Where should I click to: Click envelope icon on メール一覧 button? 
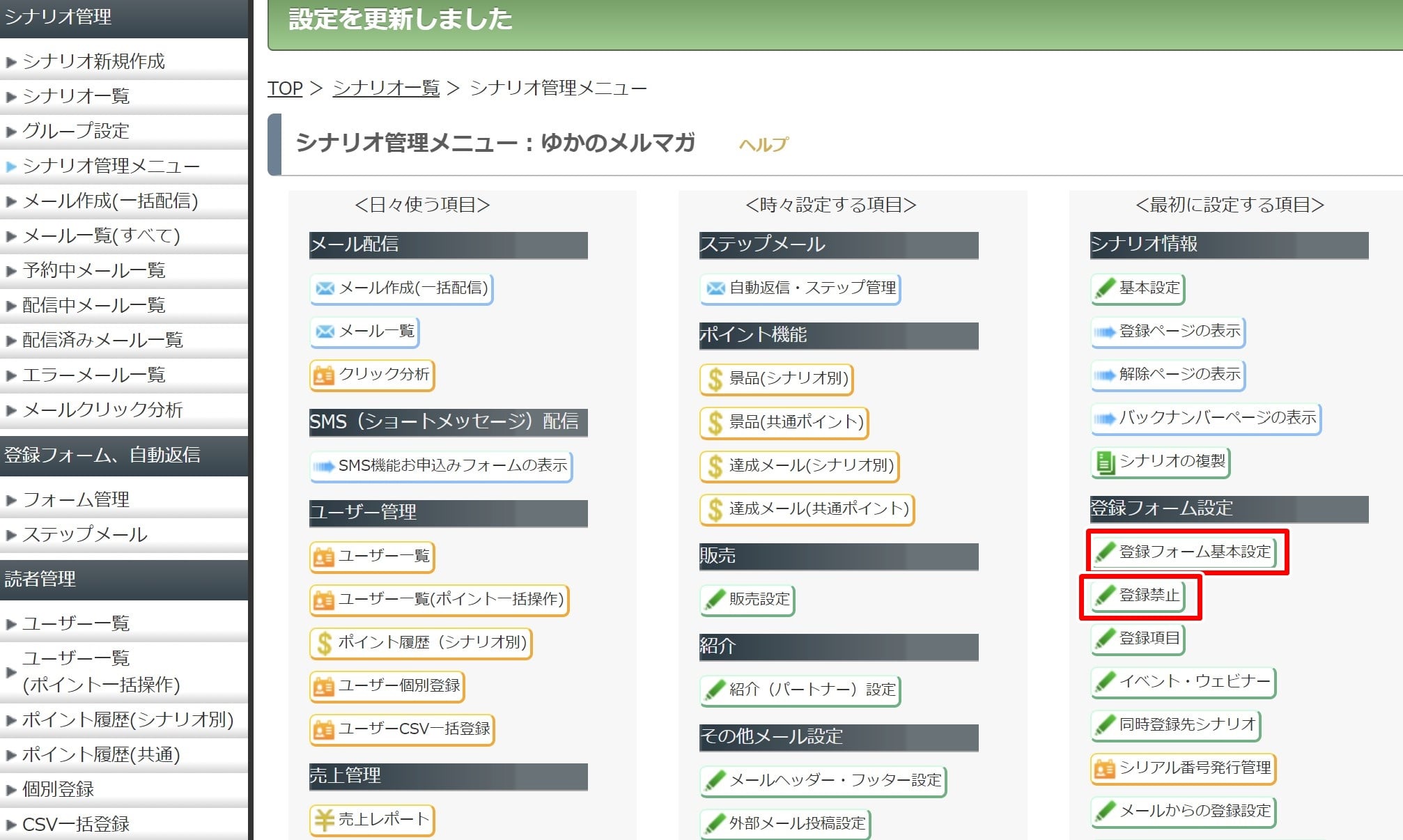point(325,332)
